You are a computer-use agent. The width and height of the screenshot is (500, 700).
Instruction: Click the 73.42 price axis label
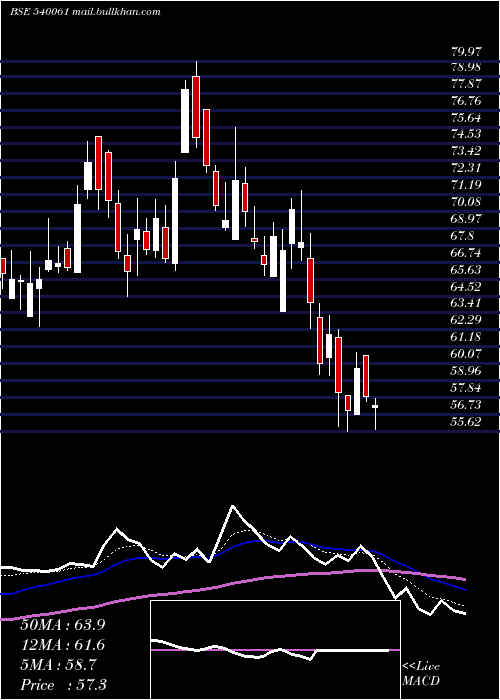pyautogui.click(x=467, y=151)
